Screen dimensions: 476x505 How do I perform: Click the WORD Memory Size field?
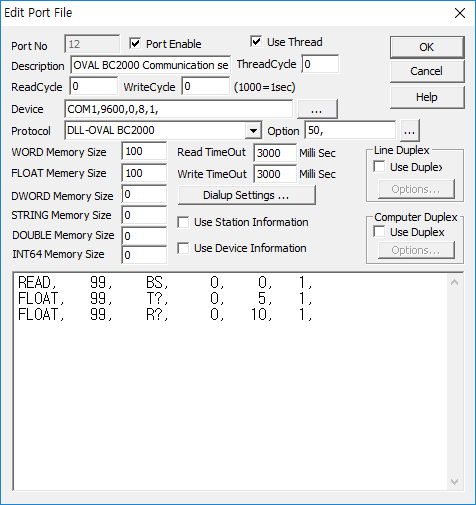tap(144, 151)
